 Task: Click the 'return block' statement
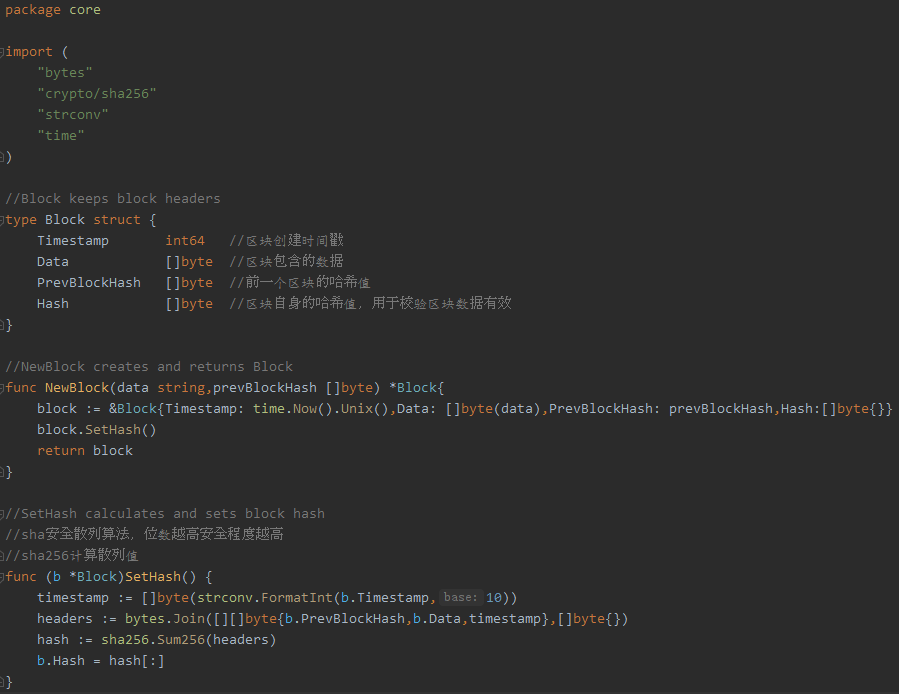85,451
